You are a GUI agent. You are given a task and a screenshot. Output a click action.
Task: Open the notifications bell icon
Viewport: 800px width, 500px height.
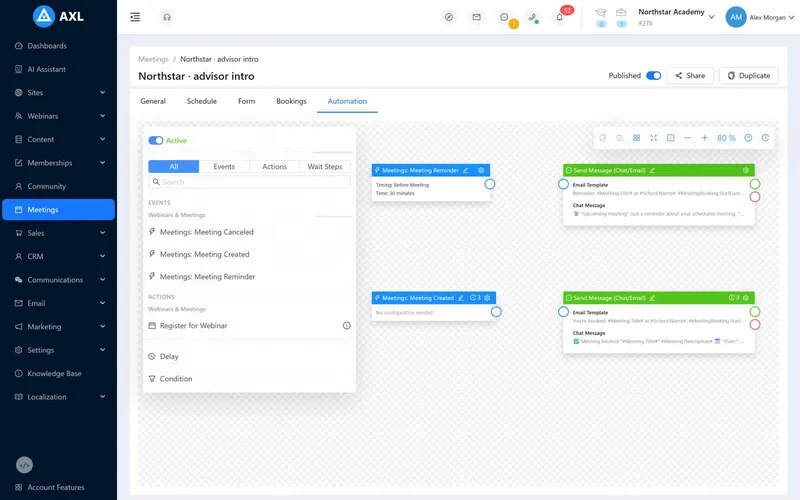[x=560, y=17]
